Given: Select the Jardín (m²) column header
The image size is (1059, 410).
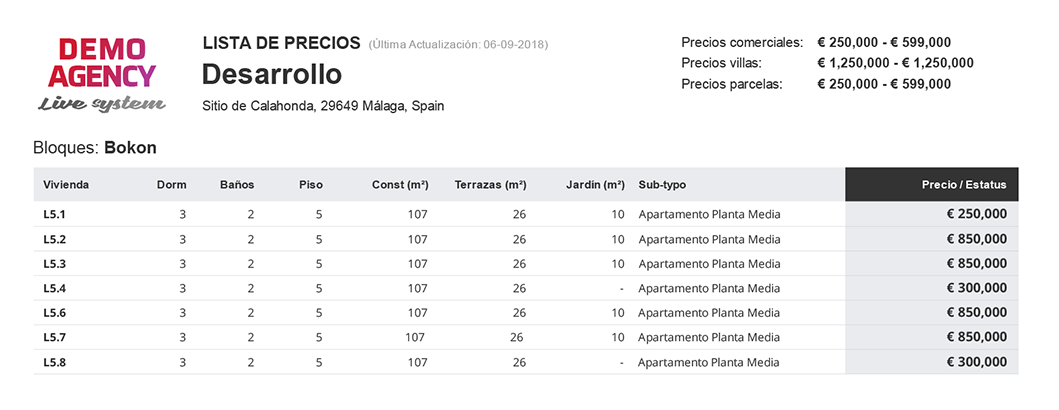Looking at the screenshot, I should (595, 184).
